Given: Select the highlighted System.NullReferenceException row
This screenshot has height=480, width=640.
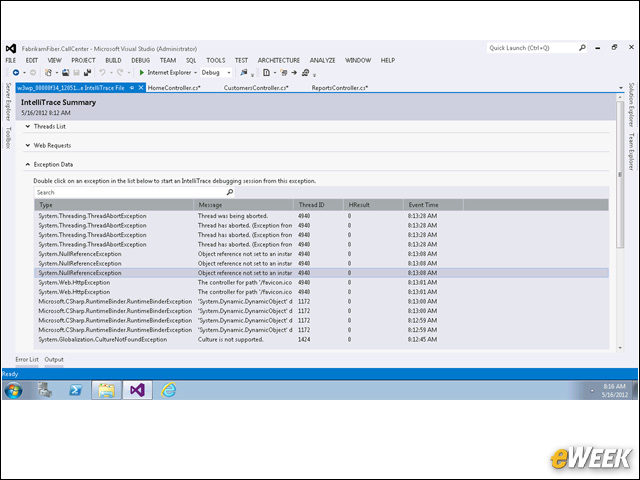Looking at the screenshot, I should click(321, 273).
